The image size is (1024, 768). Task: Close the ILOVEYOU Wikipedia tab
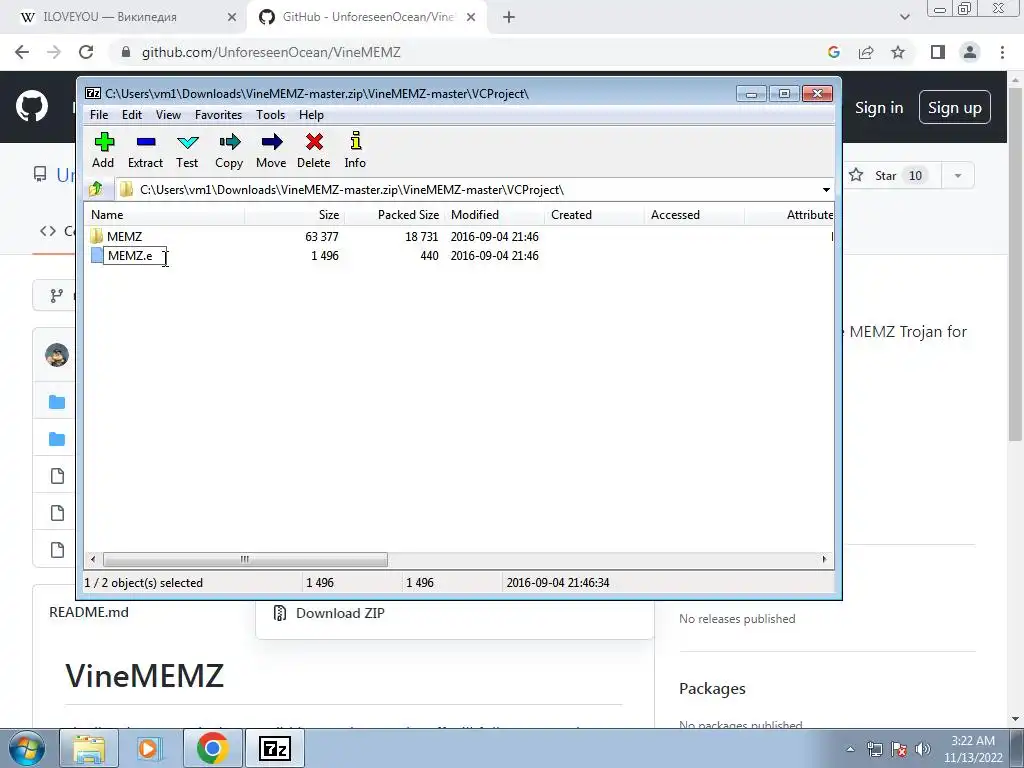(232, 17)
